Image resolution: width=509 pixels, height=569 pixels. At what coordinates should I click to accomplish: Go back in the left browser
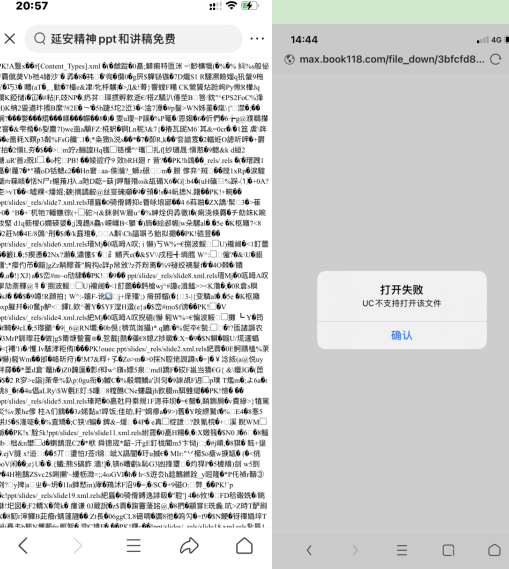(23, 546)
